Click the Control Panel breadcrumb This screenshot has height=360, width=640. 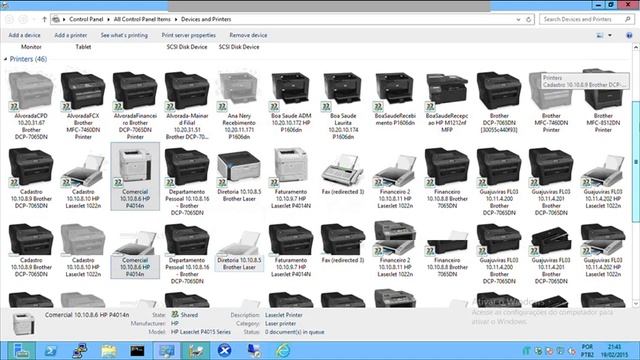point(86,19)
